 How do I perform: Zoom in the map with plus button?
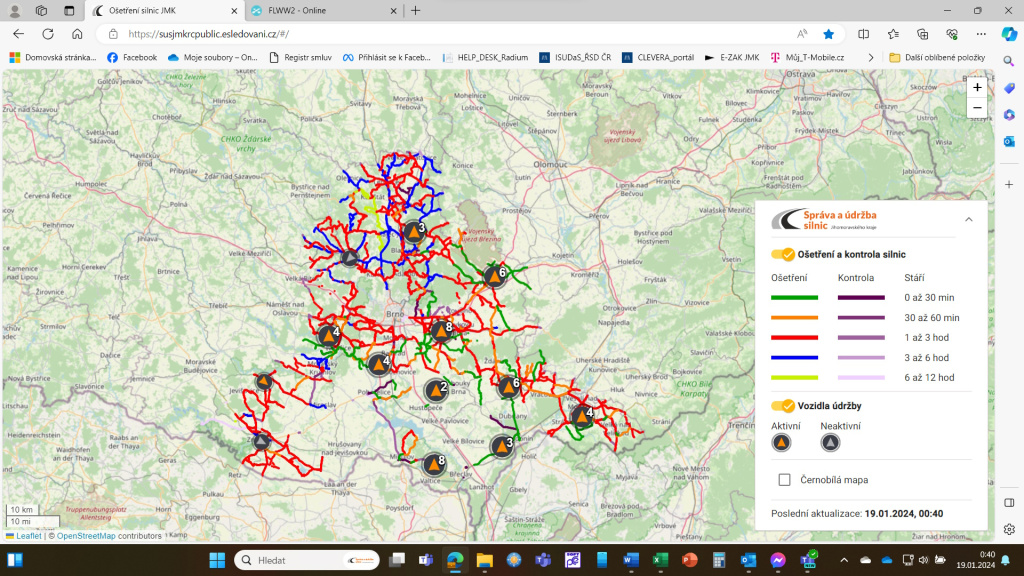pyautogui.click(x=977, y=88)
